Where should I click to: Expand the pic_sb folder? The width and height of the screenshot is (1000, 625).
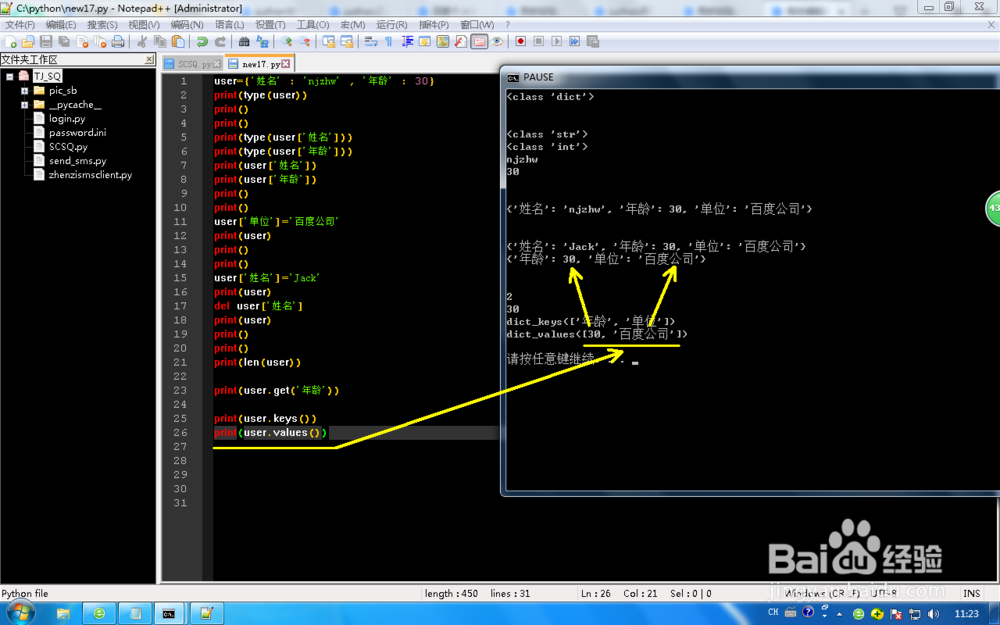(25, 91)
